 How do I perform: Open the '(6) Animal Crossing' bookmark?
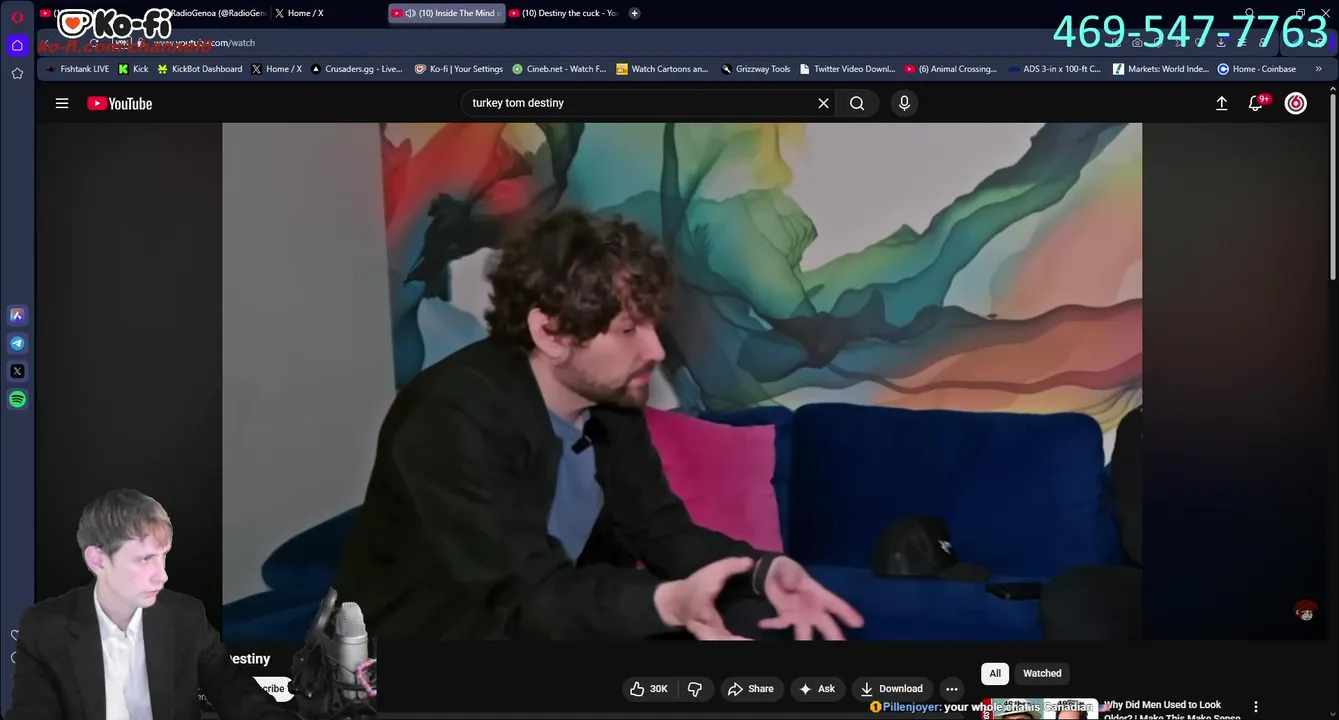click(x=951, y=69)
